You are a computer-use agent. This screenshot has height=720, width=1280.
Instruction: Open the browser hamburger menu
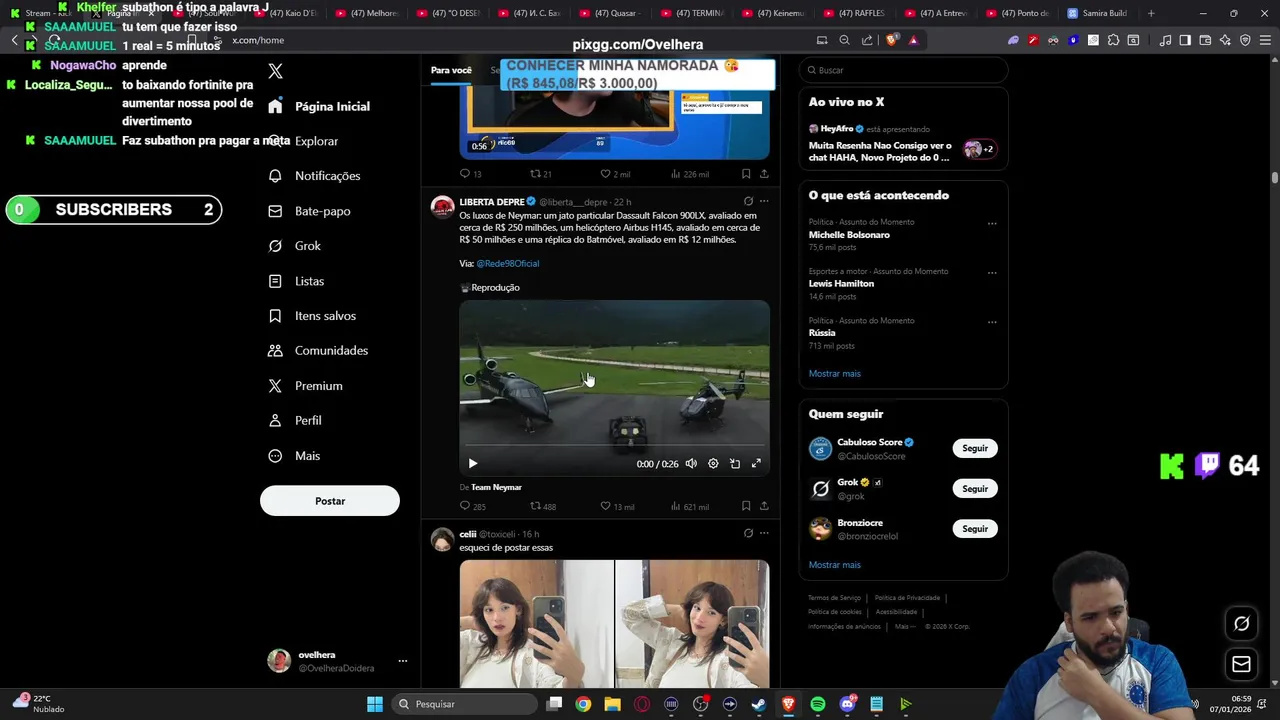(1265, 40)
